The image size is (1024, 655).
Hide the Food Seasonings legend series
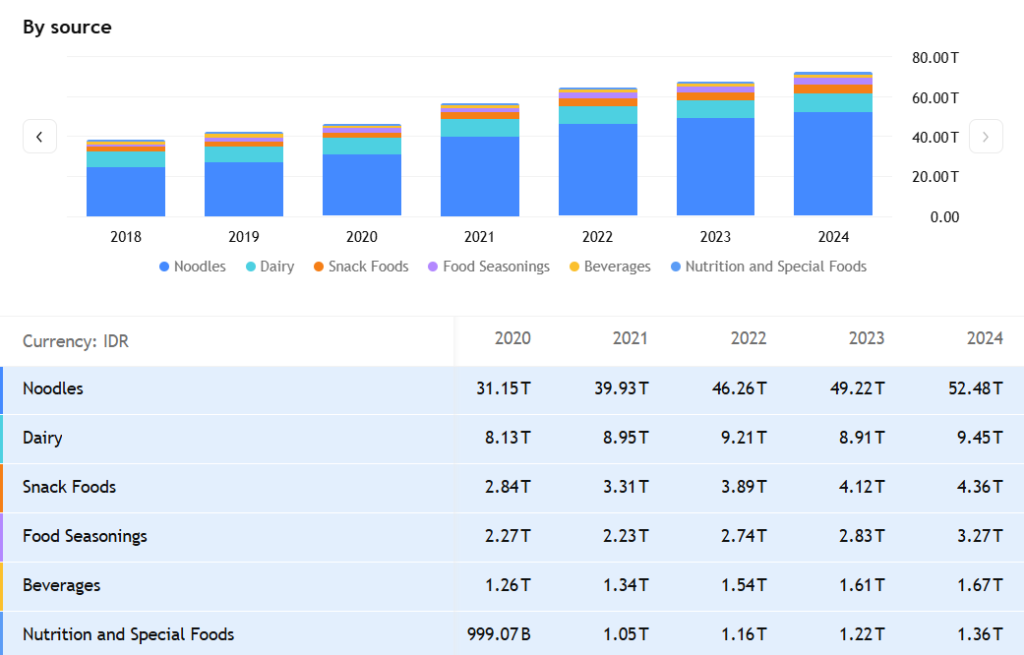pos(488,267)
